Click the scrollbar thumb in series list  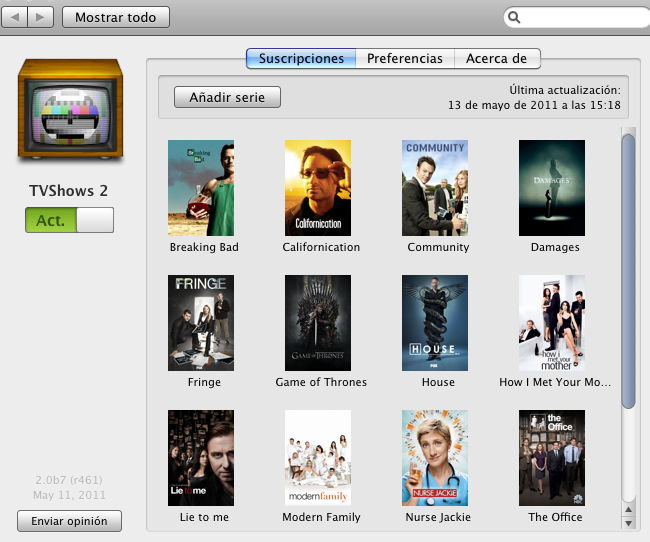(628, 271)
